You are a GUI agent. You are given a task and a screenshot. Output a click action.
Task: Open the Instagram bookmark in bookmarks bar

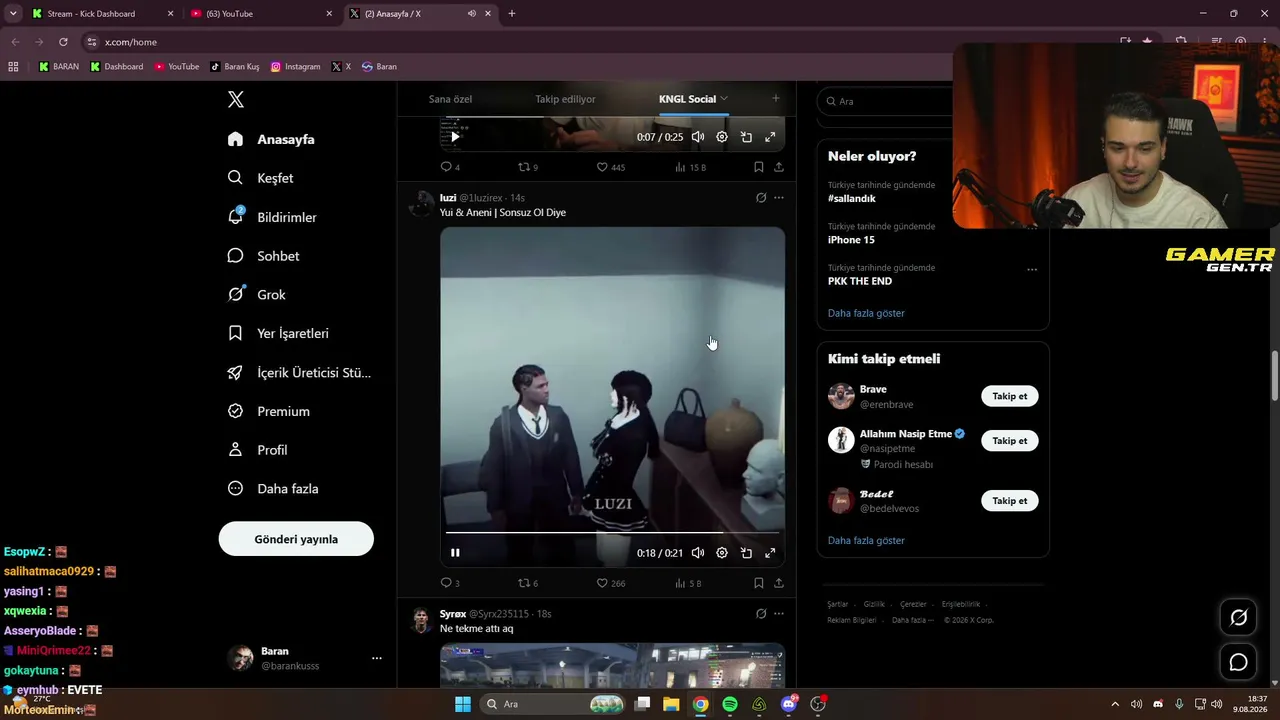pyautogui.click(x=295, y=67)
